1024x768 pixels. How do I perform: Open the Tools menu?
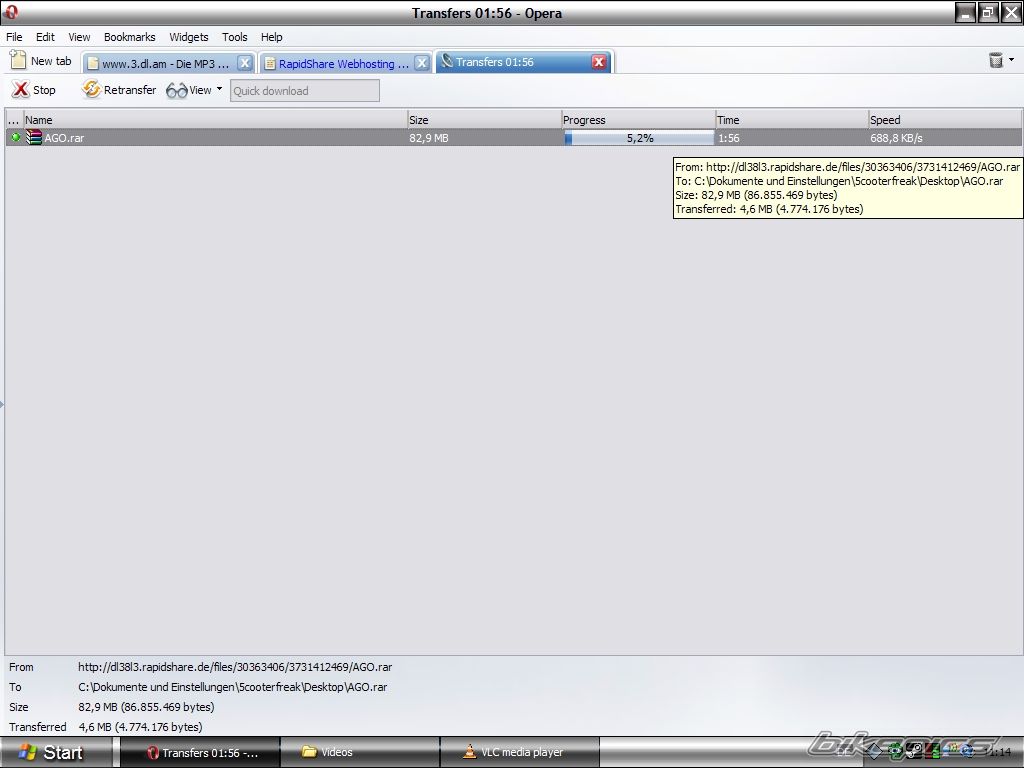[x=234, y=37]
